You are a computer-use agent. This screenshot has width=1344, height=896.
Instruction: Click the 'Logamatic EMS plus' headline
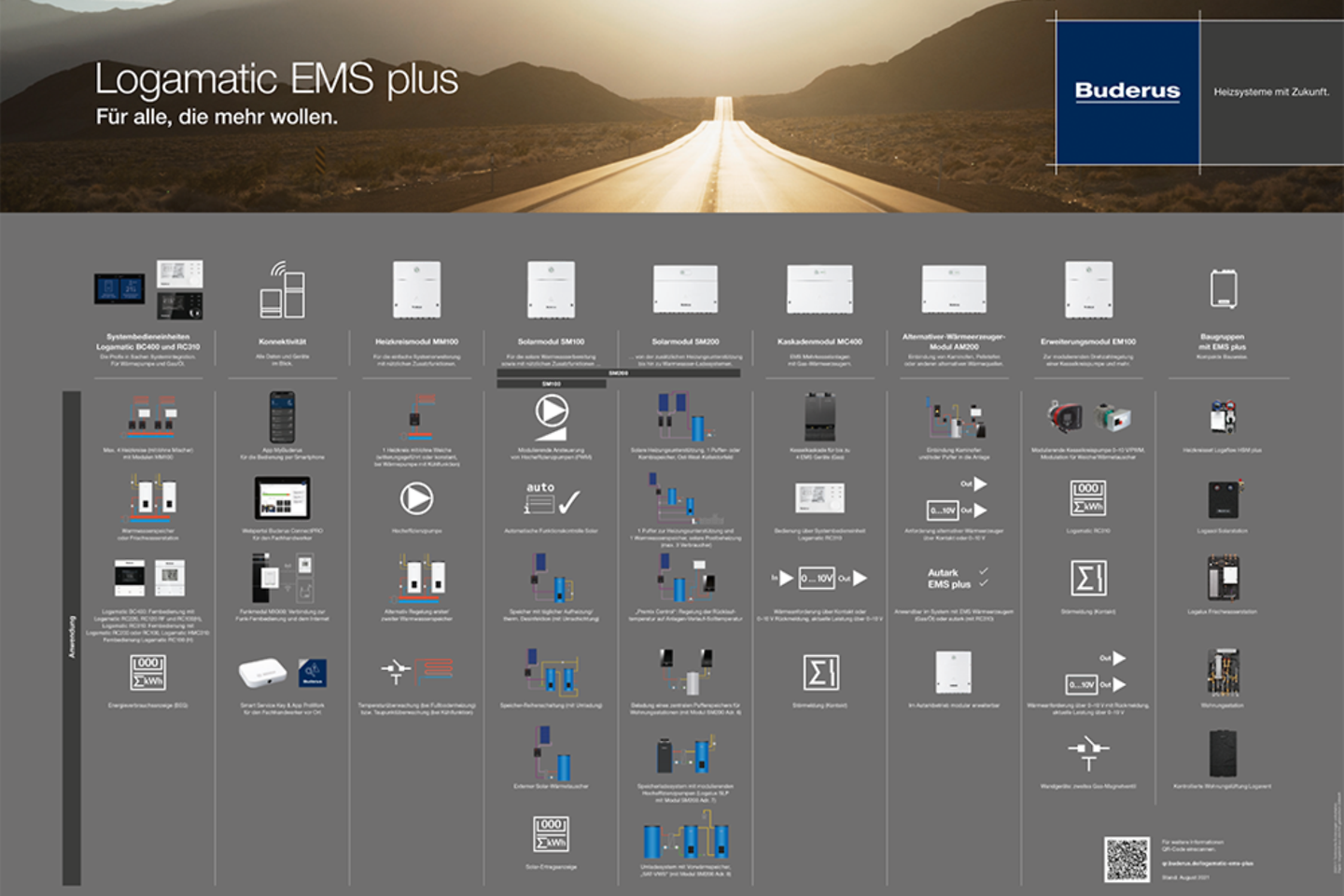(x=276, y=79)
